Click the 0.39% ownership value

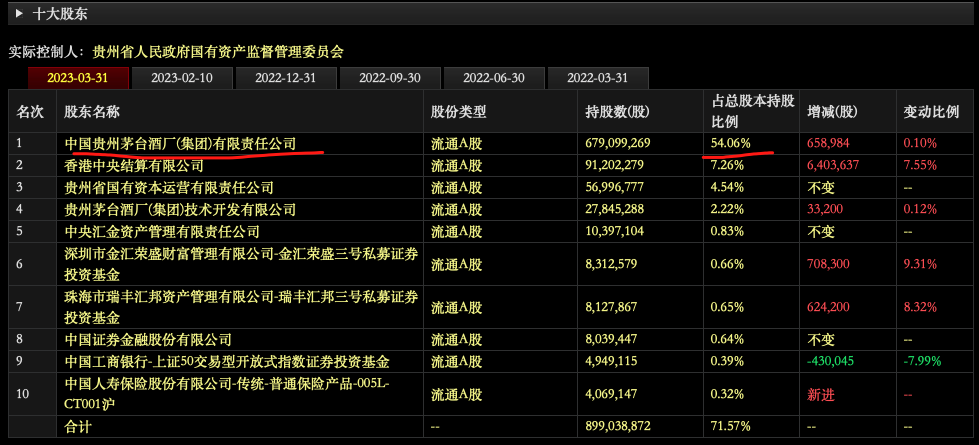coord(727,361)
